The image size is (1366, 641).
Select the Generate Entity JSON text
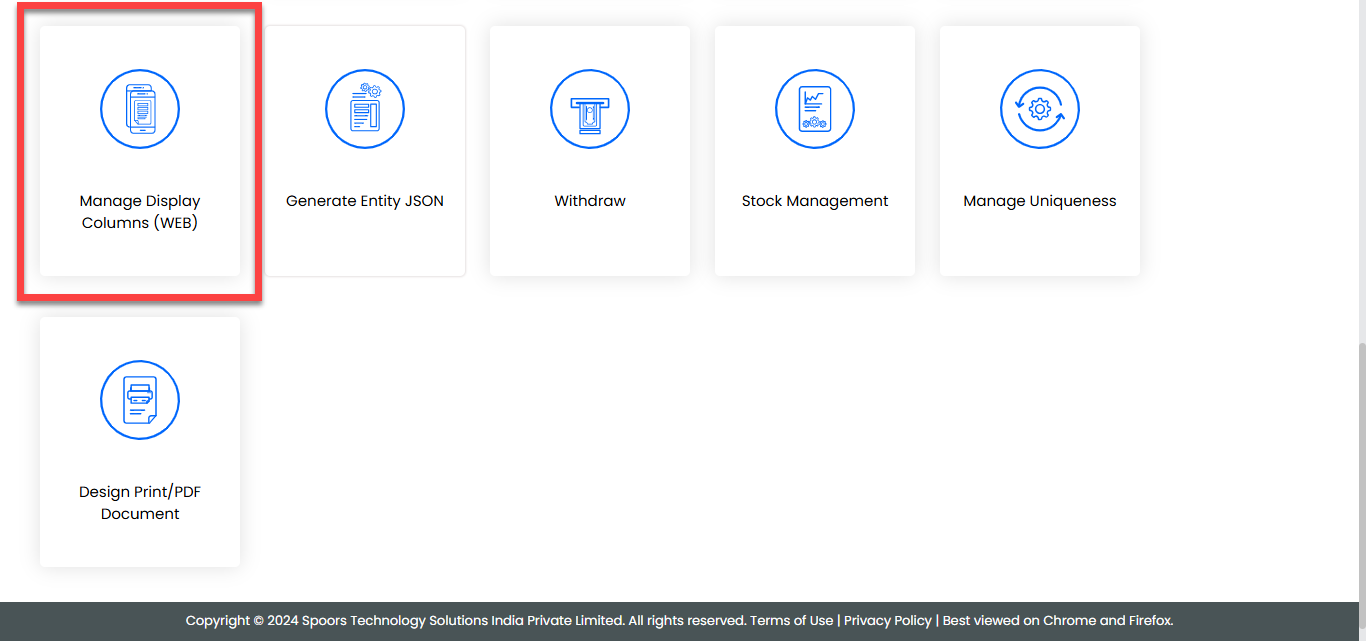(x=365, y=201)
